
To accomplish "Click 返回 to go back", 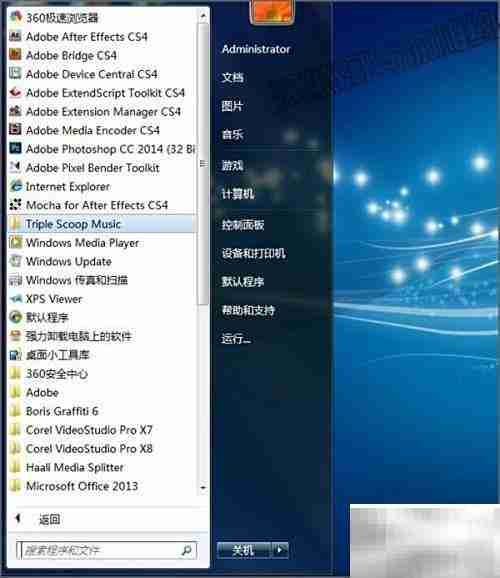I will point(50,519).
